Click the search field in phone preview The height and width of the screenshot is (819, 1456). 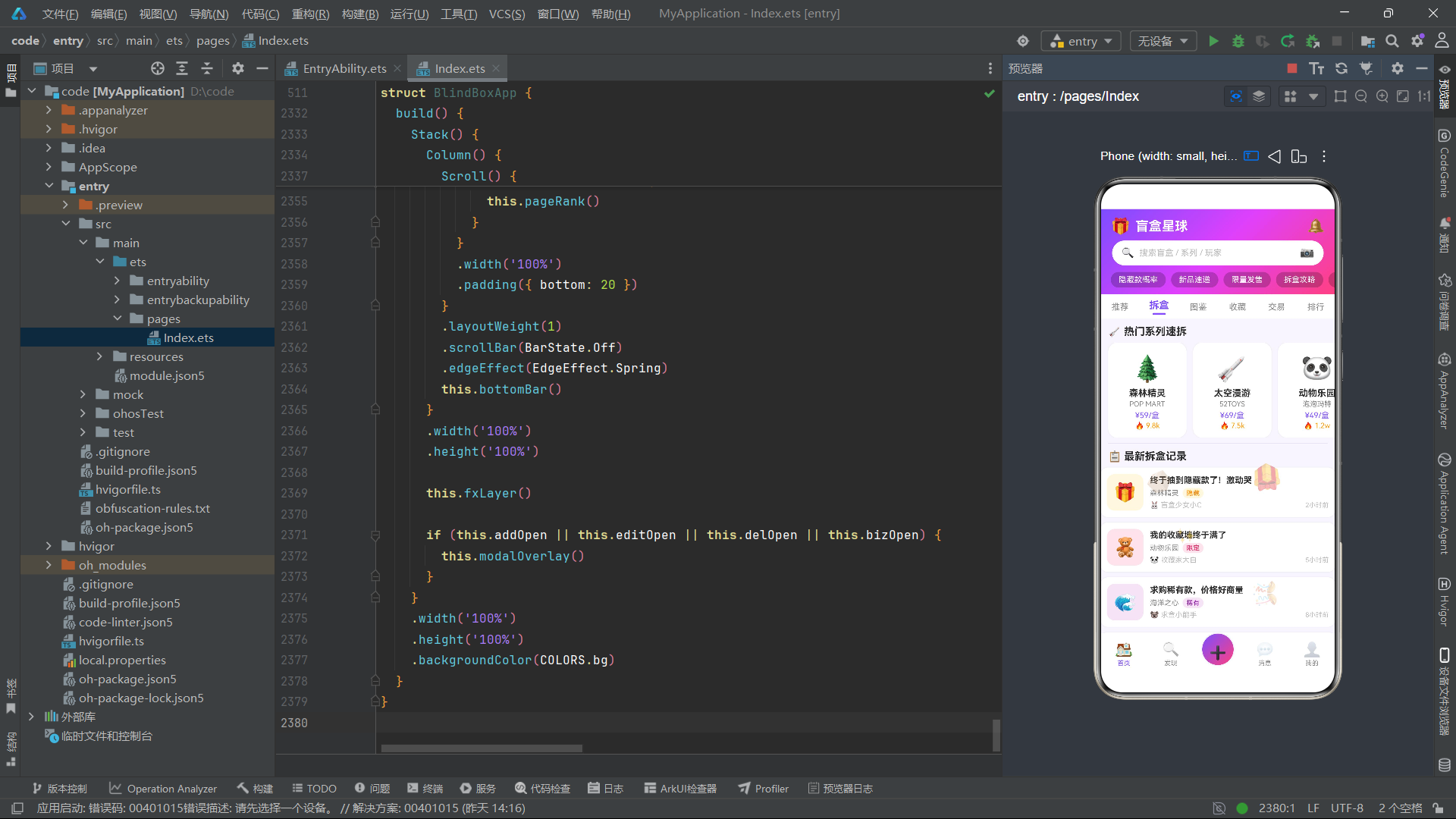[1217, 253]
